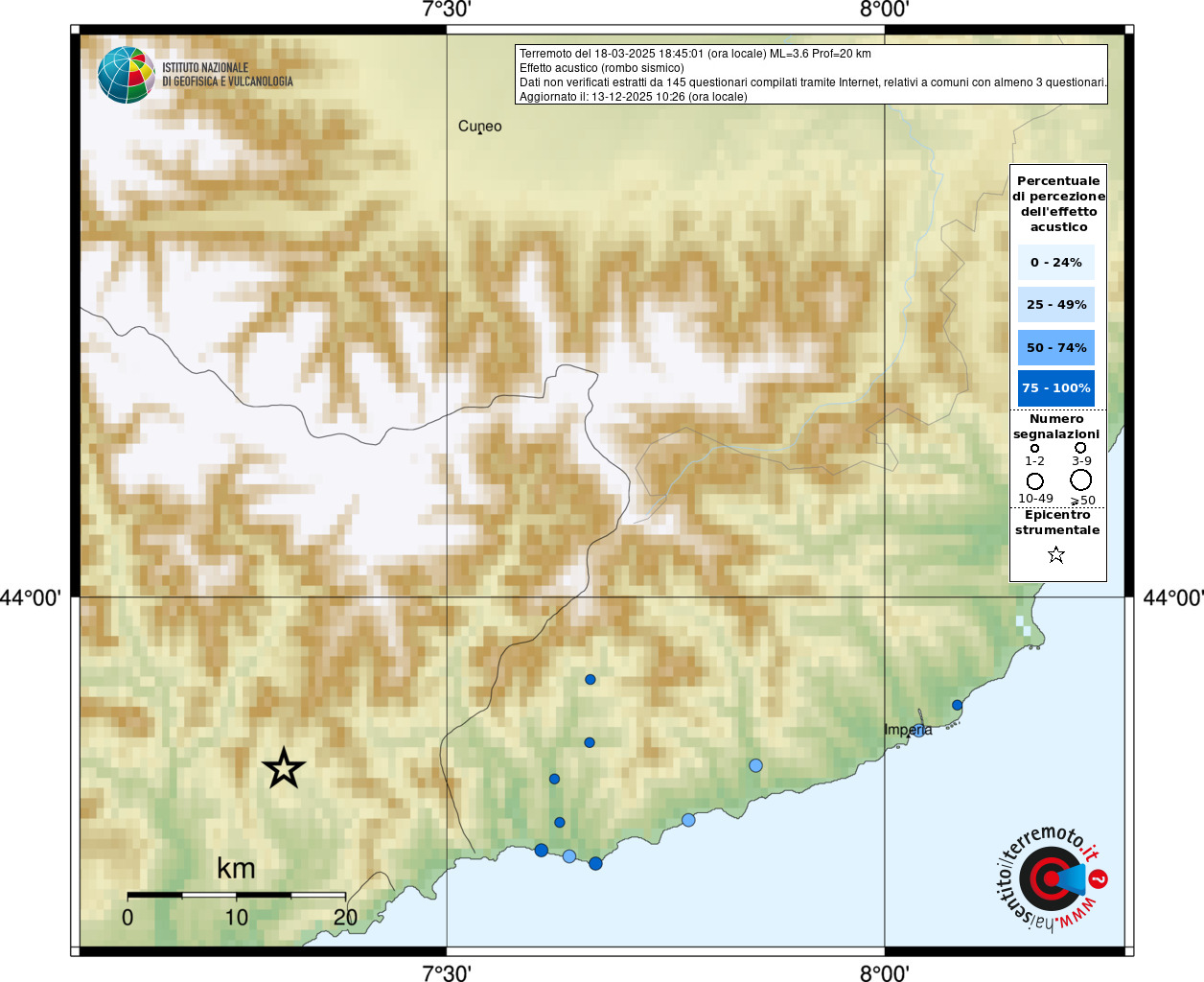The height and width of the screenshot is (982, 1204).
Task: Select the 50 - 74% legend swatch
Action: 1055,347
